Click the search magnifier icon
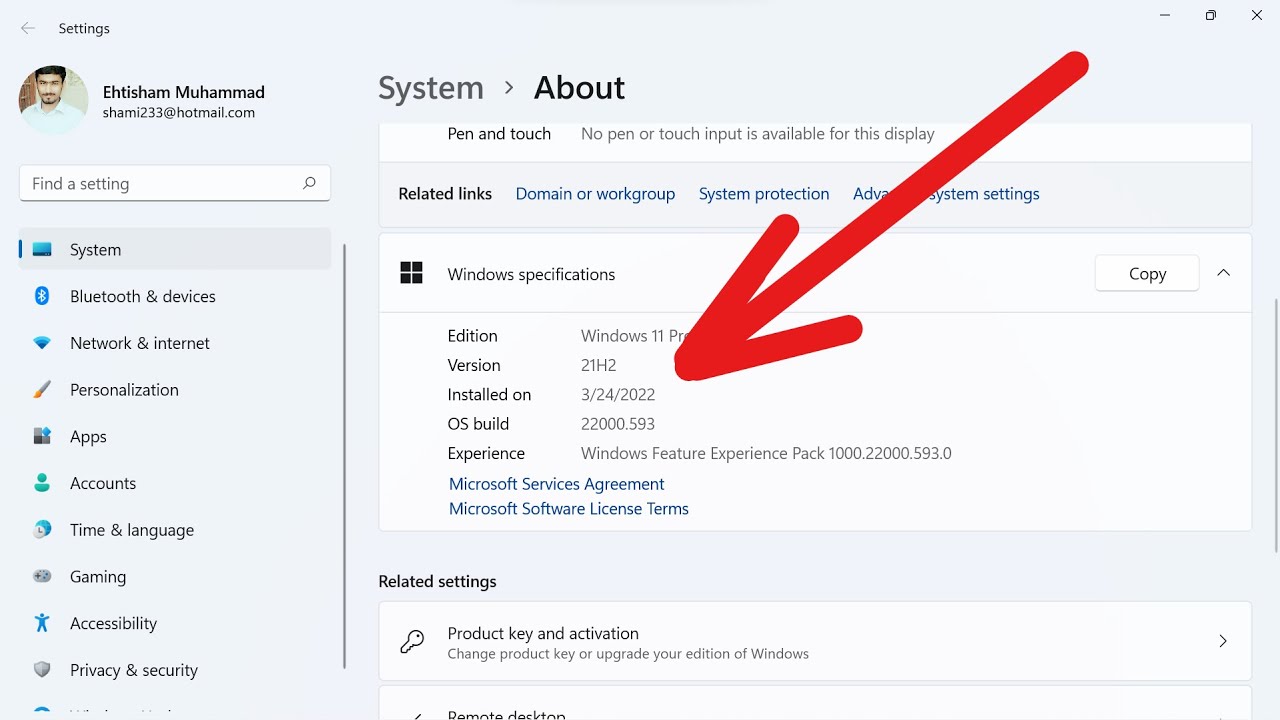This screenshot has height=720, width=1280. (x=309, y=183)
